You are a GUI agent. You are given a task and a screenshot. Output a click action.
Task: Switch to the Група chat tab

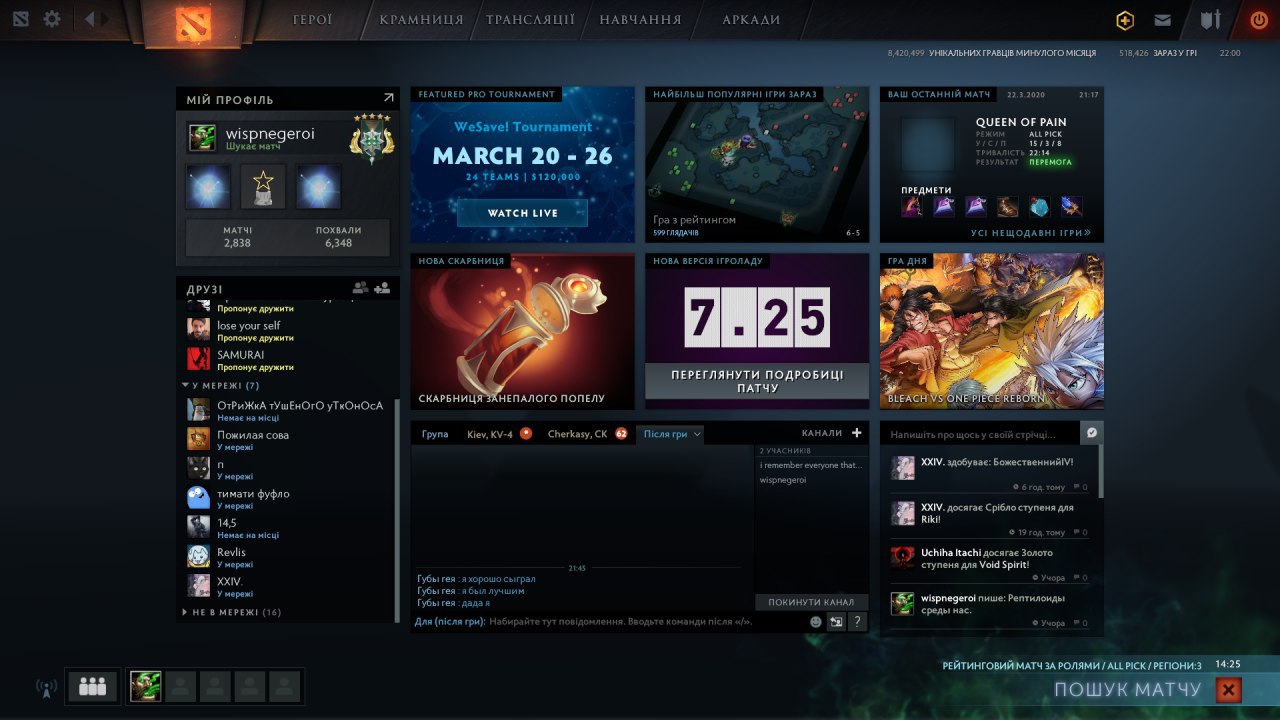(435, 434)
